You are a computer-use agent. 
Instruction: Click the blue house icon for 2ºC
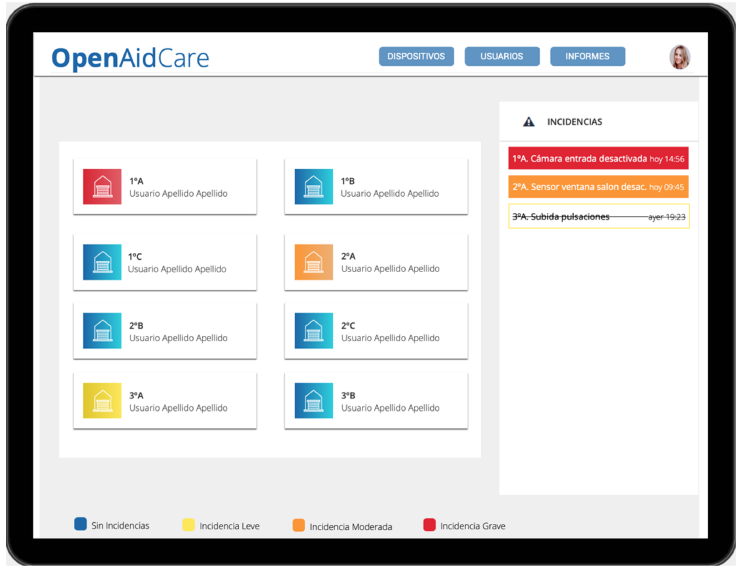click(314, 331)
